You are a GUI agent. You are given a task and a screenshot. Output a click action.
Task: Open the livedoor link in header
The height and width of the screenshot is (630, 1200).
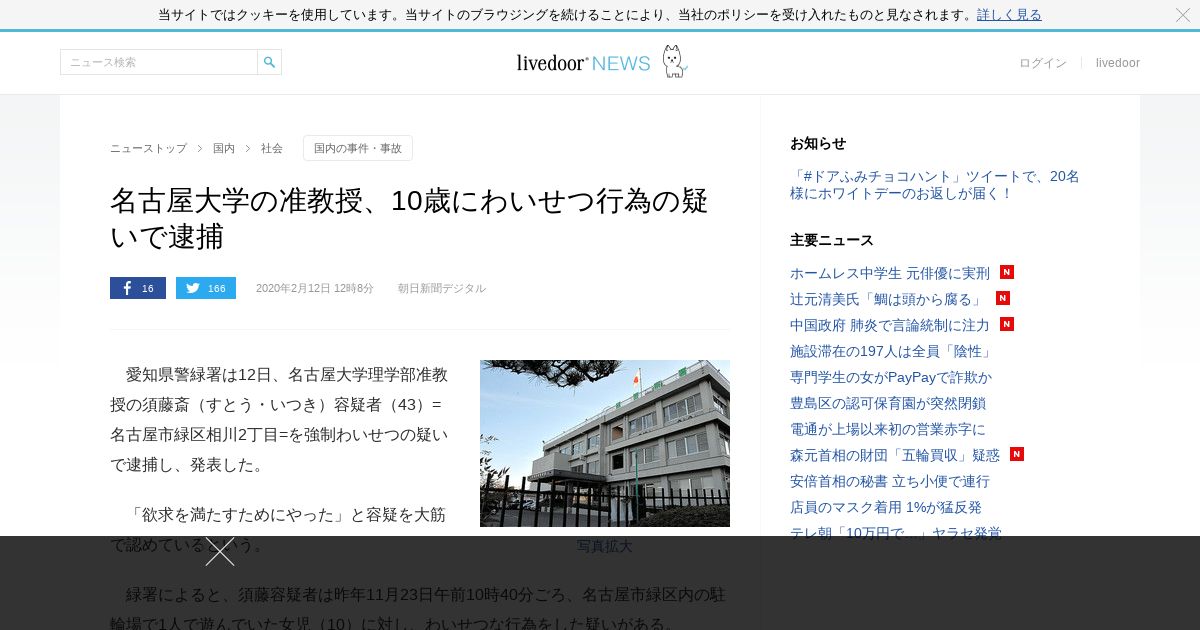click(x=1118, y=63)
